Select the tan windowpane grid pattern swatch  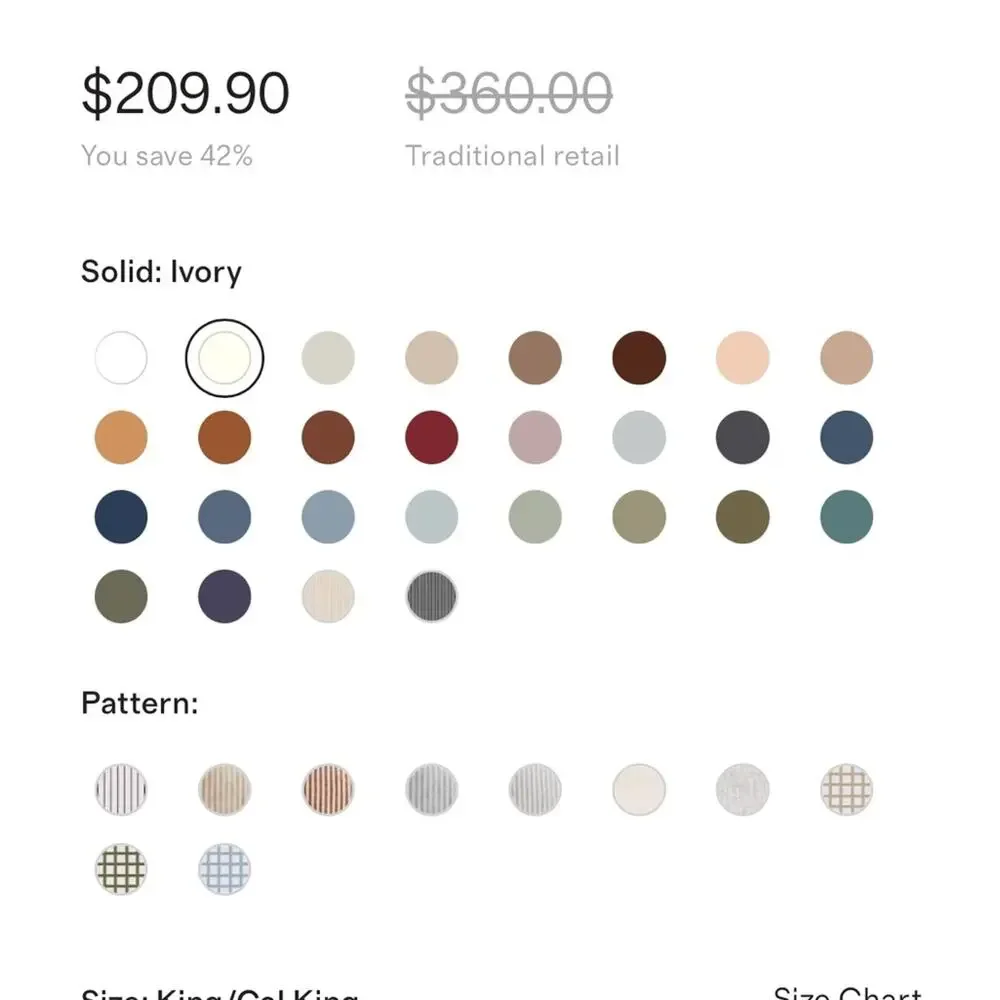[846, 790]
